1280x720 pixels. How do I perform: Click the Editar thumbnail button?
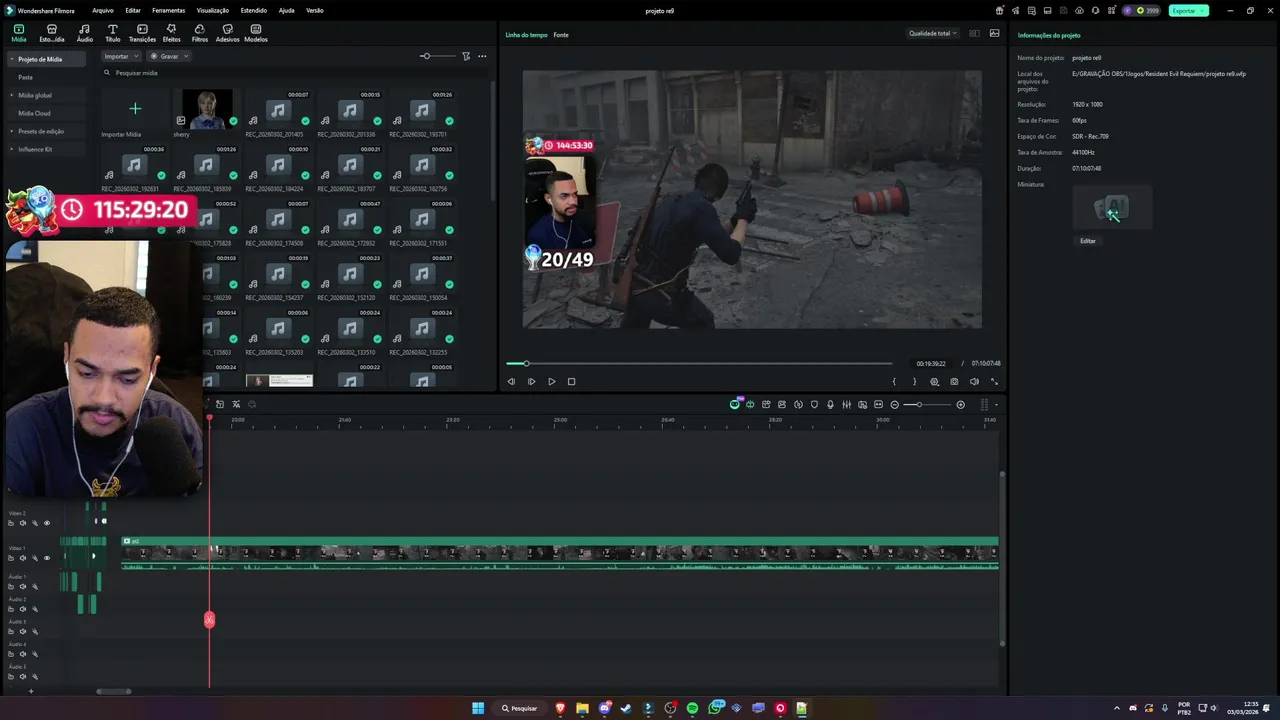pos(1087,241)
